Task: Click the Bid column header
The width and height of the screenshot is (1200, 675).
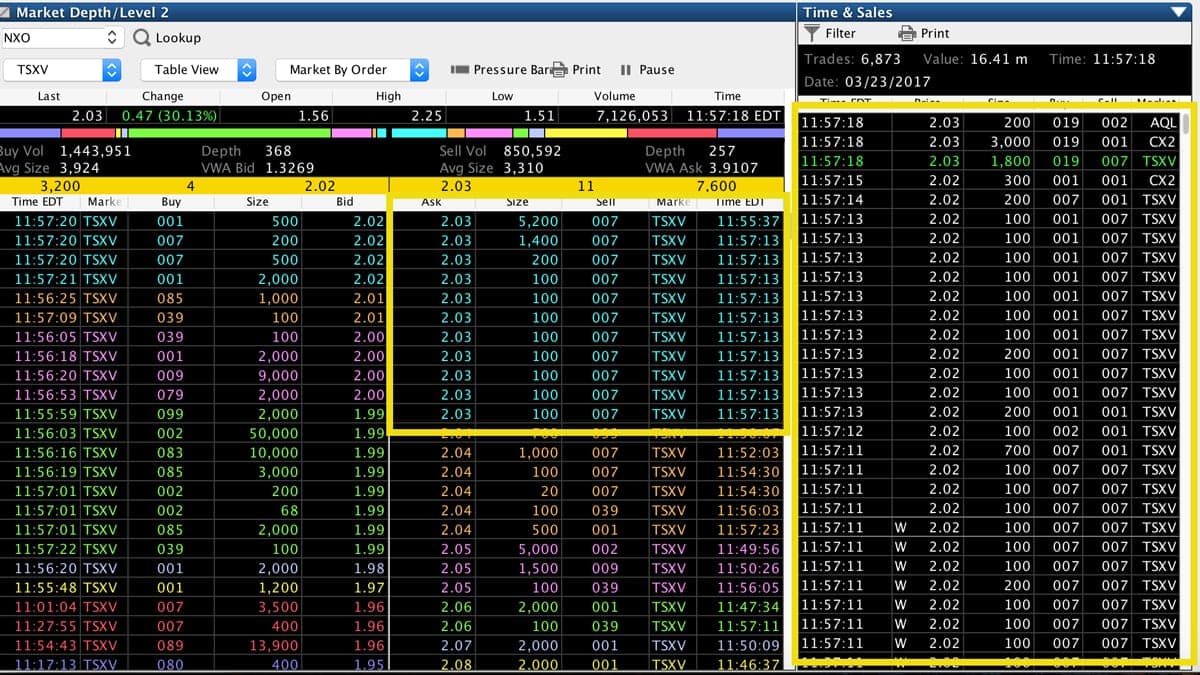Action: click(345, 202)
